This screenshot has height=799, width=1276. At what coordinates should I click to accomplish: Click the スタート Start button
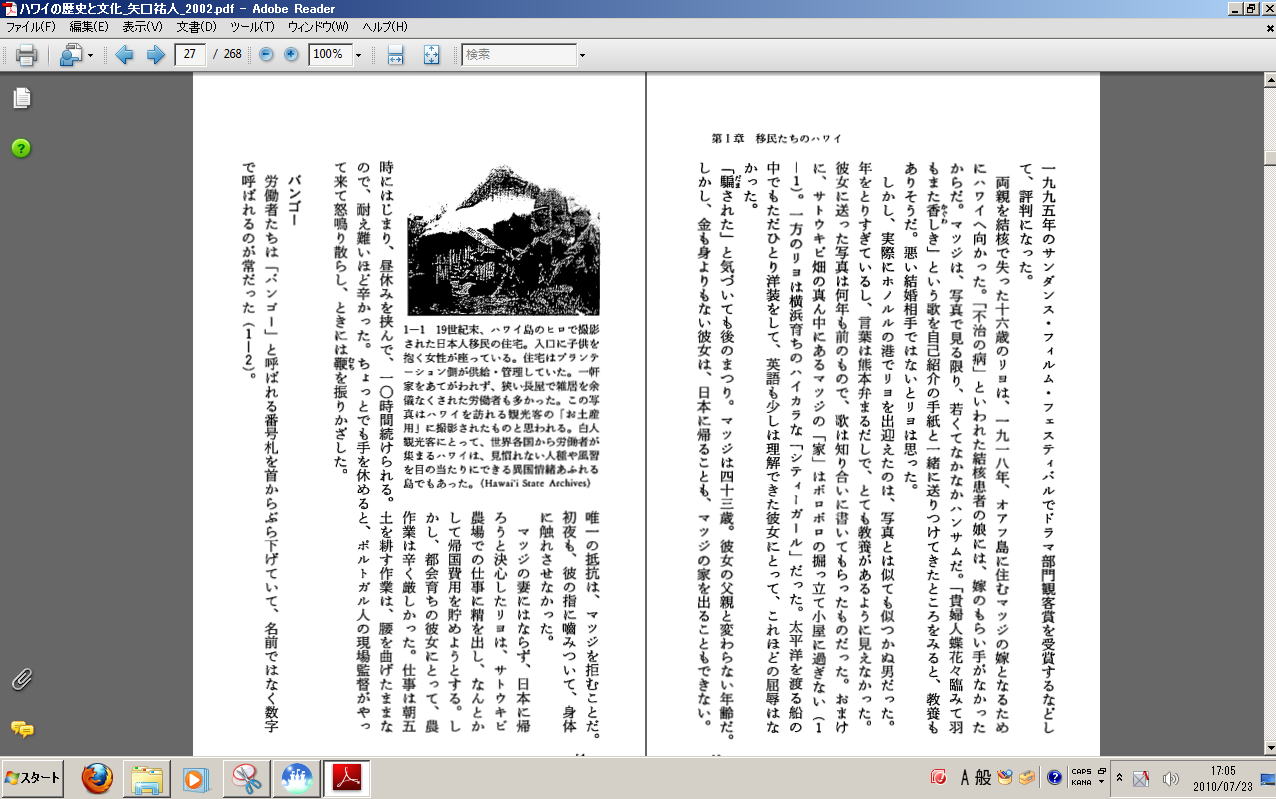coord(32,777)
